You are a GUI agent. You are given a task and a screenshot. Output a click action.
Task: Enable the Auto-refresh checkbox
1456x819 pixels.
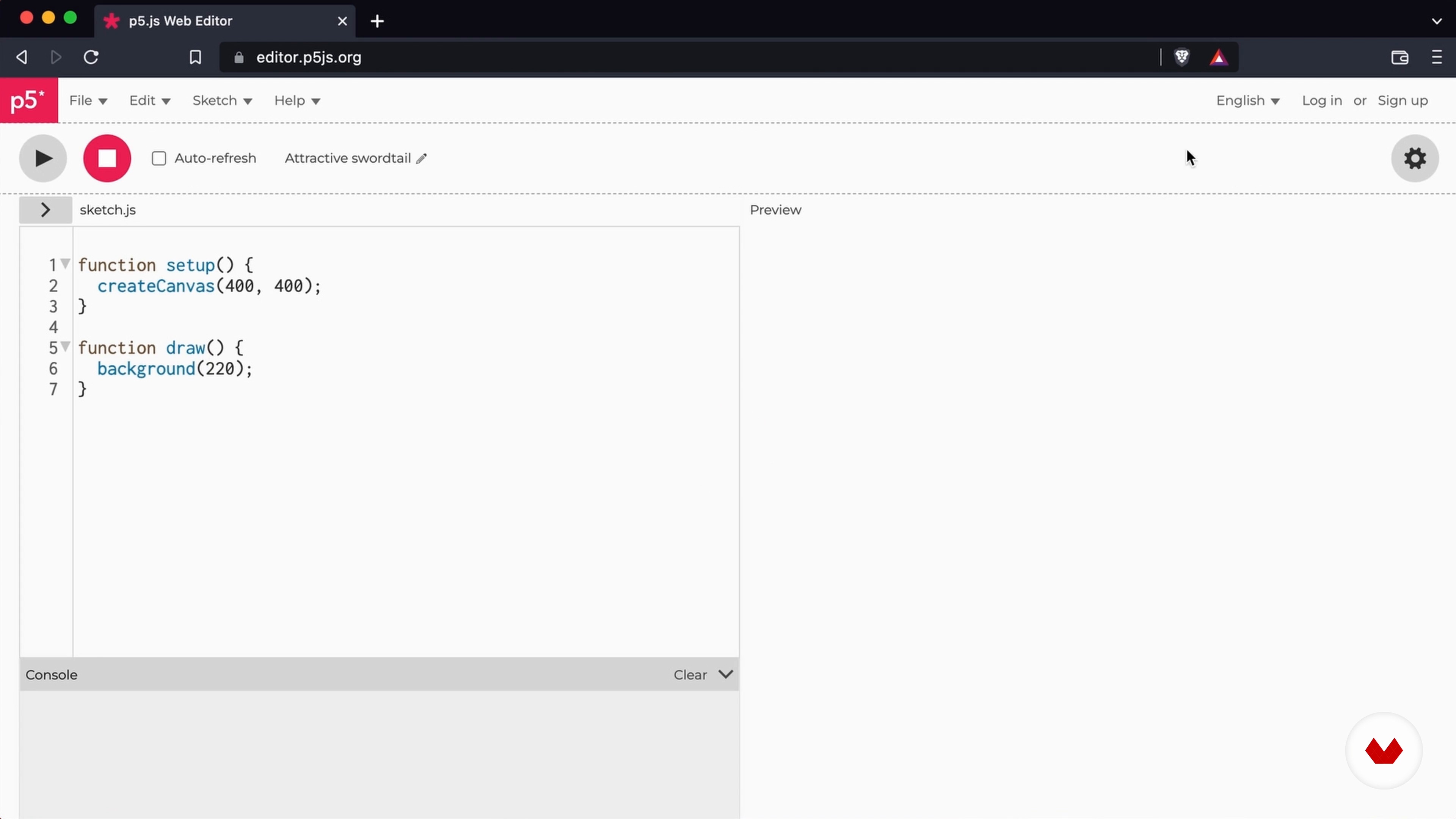pyautogui.click(x=159, y=158)
